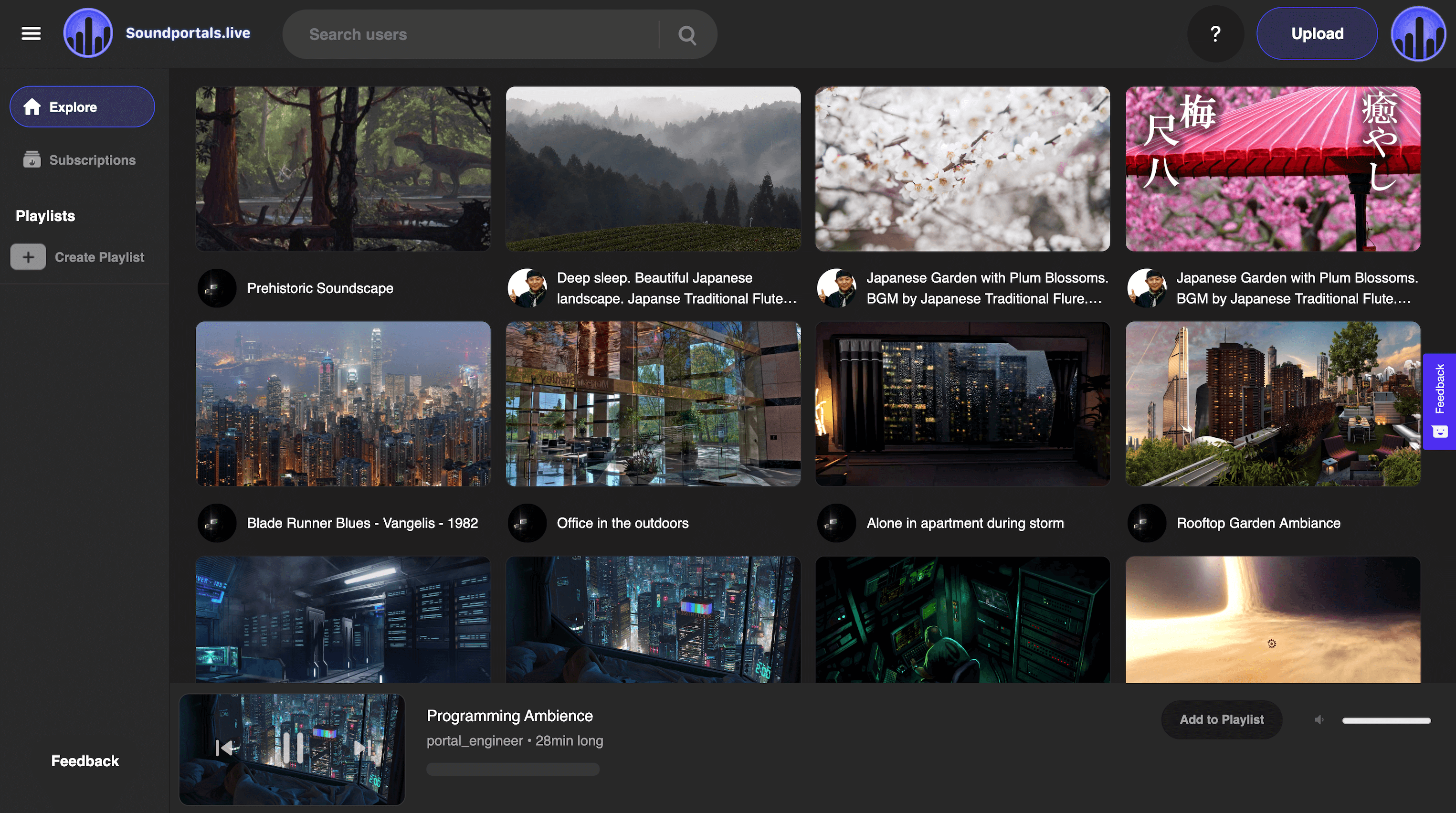Click the Upload button
The height and width of the screenshot is (813, 1456).
click(x=1317, y=34)
